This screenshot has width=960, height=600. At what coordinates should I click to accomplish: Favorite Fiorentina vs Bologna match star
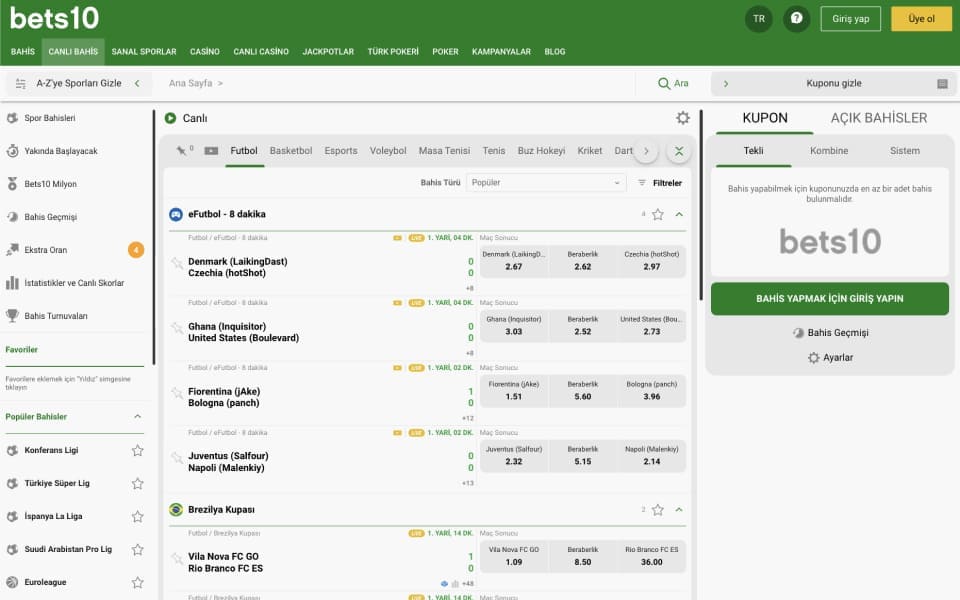177,392
